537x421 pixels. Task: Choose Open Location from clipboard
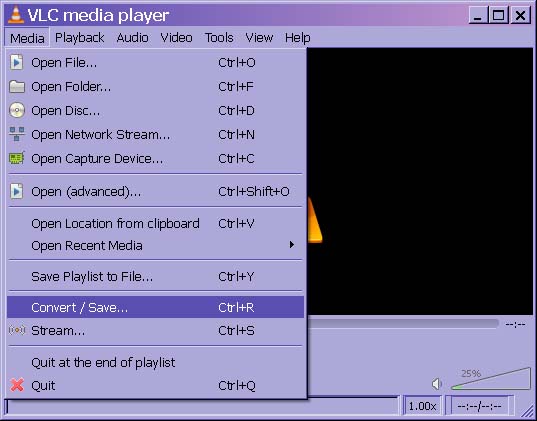click(155, 224)
